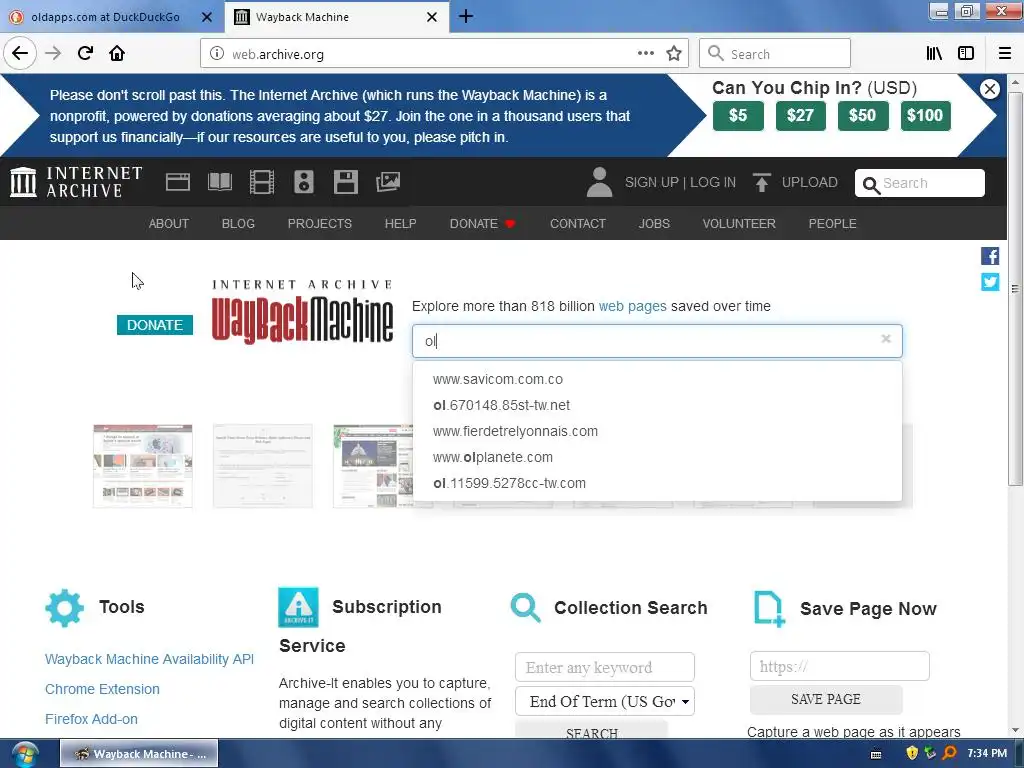Choose suggestion www.fierdetrelyonnais.com
This screenshot has width=1024, height=768.
[x=657, y=432]
